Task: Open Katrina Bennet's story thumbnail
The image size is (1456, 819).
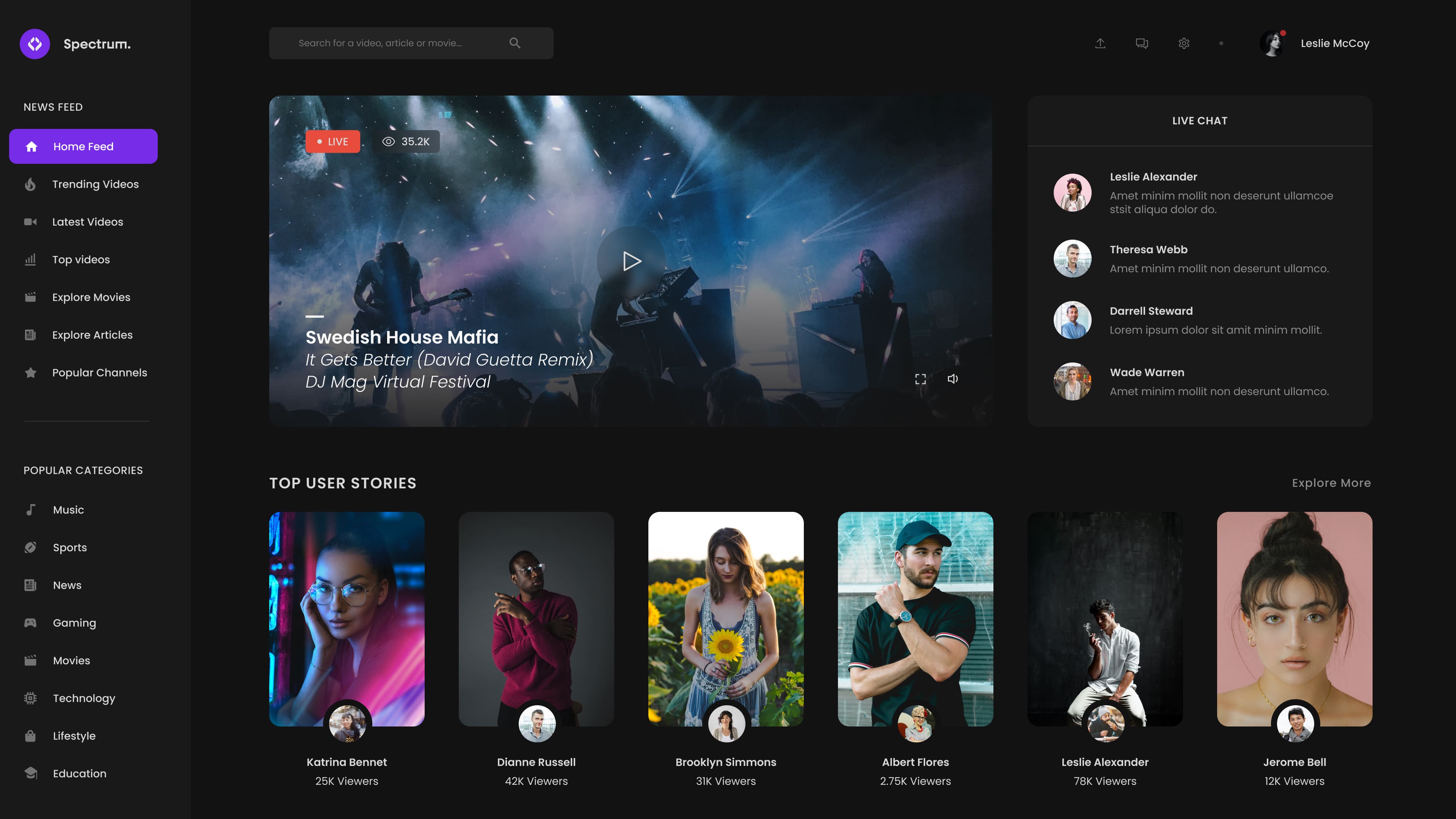Action: coord(347,619)
